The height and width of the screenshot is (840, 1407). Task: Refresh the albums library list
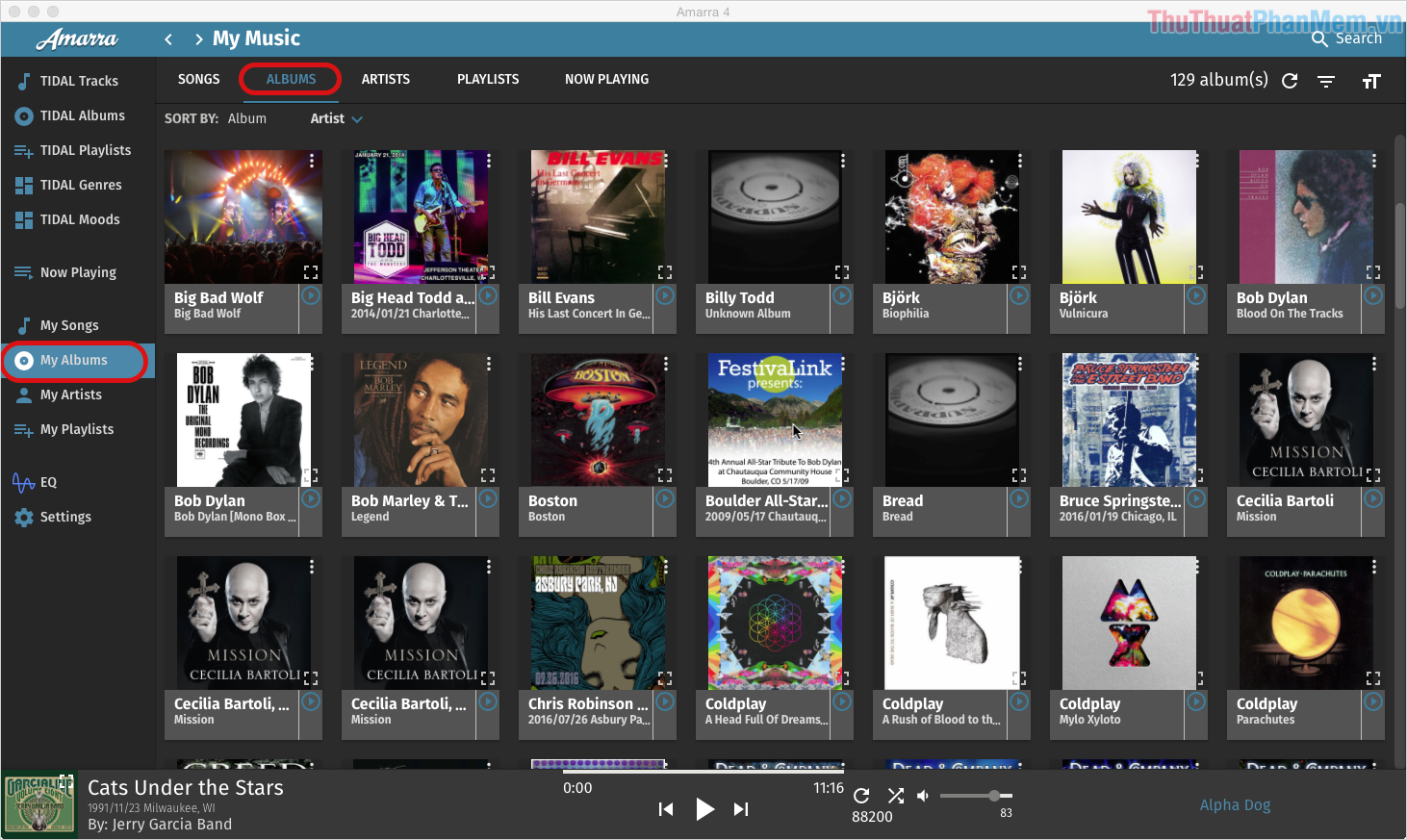(1290, 81)
